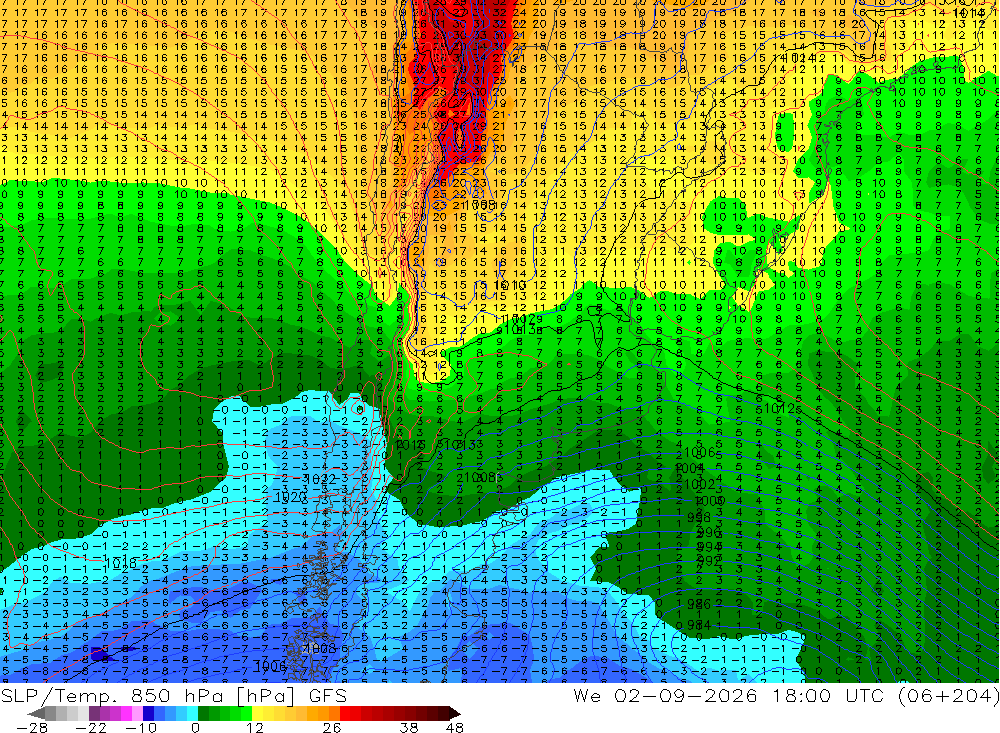Click the 'We 02-09-2026 18:00 UTC (06+204)' forecast time text
Viewport: 1000px width, 733px height.
click(x=786, y=695)
